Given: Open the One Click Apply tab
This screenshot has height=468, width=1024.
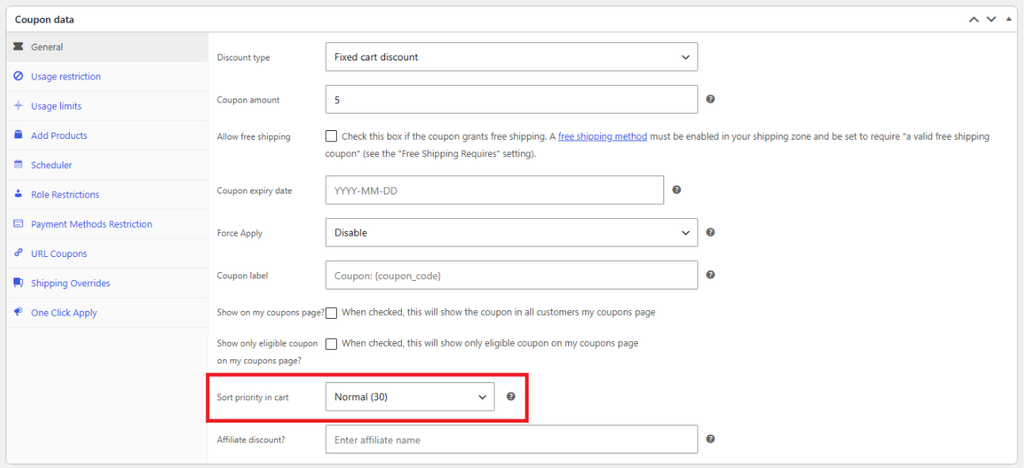Looking at the screenshot, I should pos(106,313).
